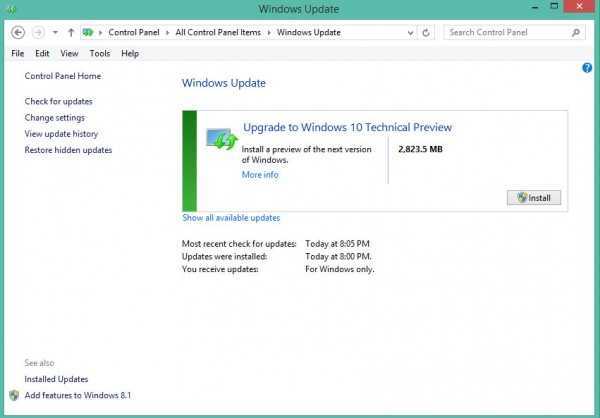Open the Help menu
Viewport: 600px width, 418px height.
pos(130,54)
